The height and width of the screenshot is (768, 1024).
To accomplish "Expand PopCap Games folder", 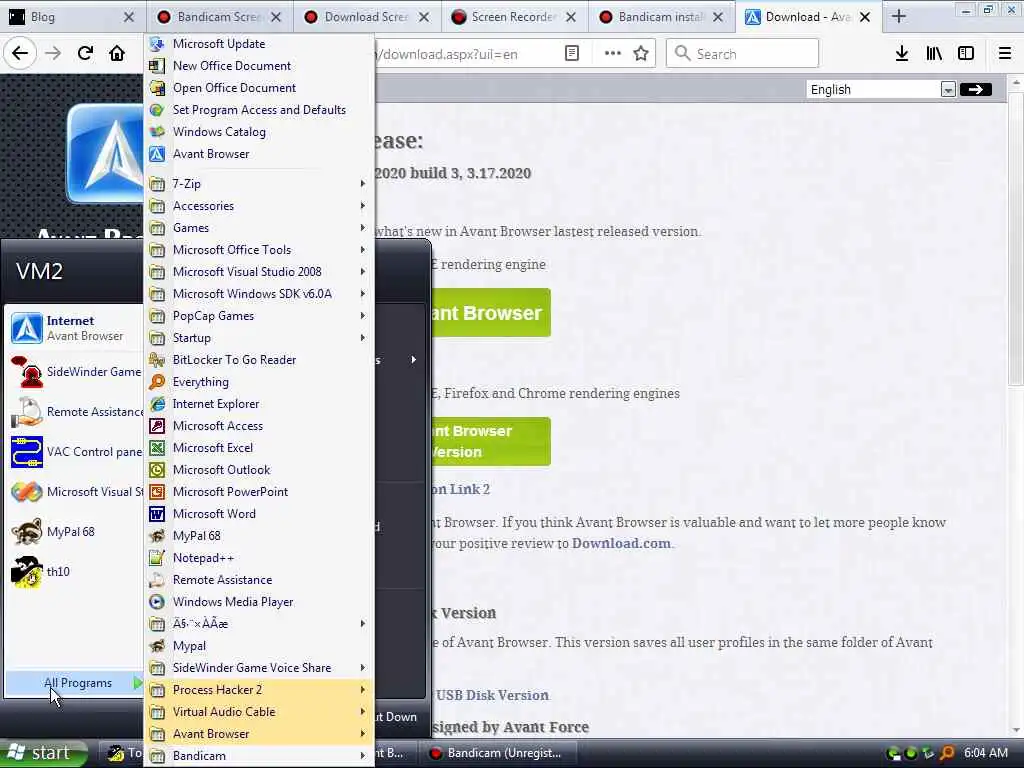I will pos(259,316).
